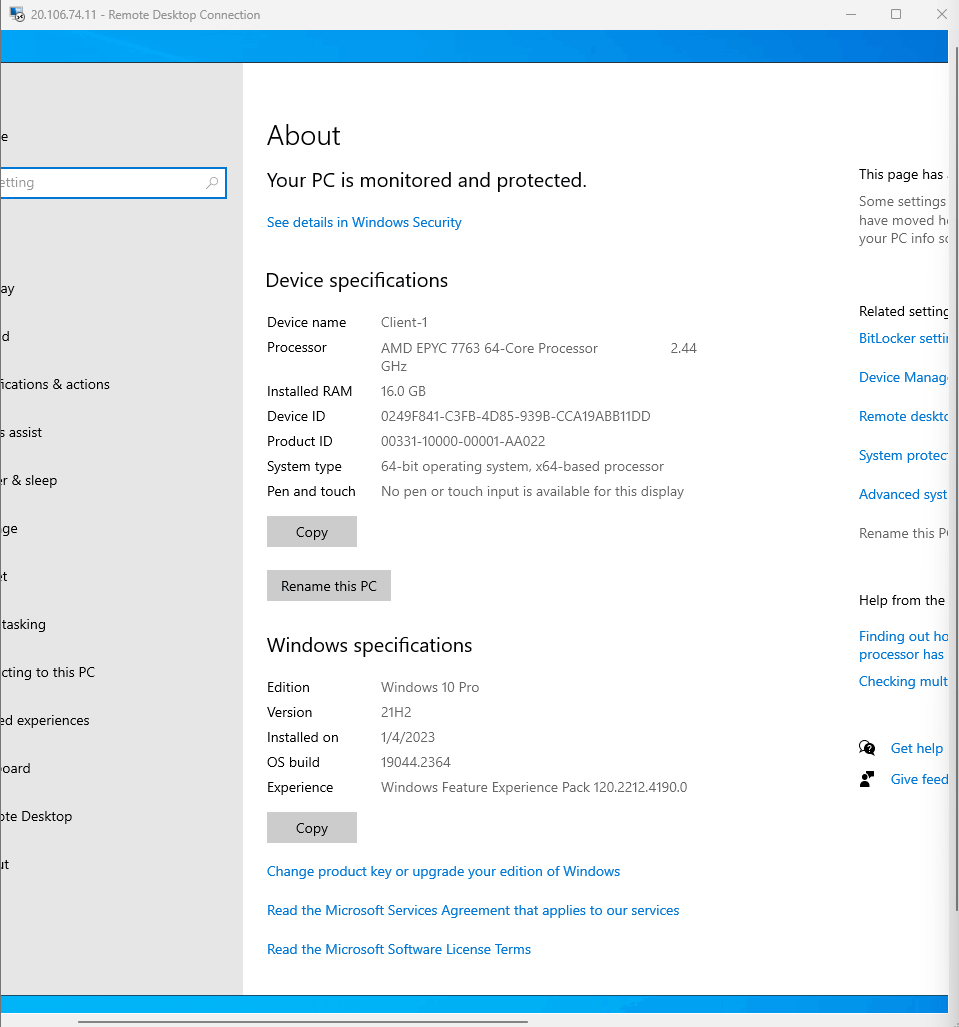
Task: Click the Get help link
Action: point(916,748)
